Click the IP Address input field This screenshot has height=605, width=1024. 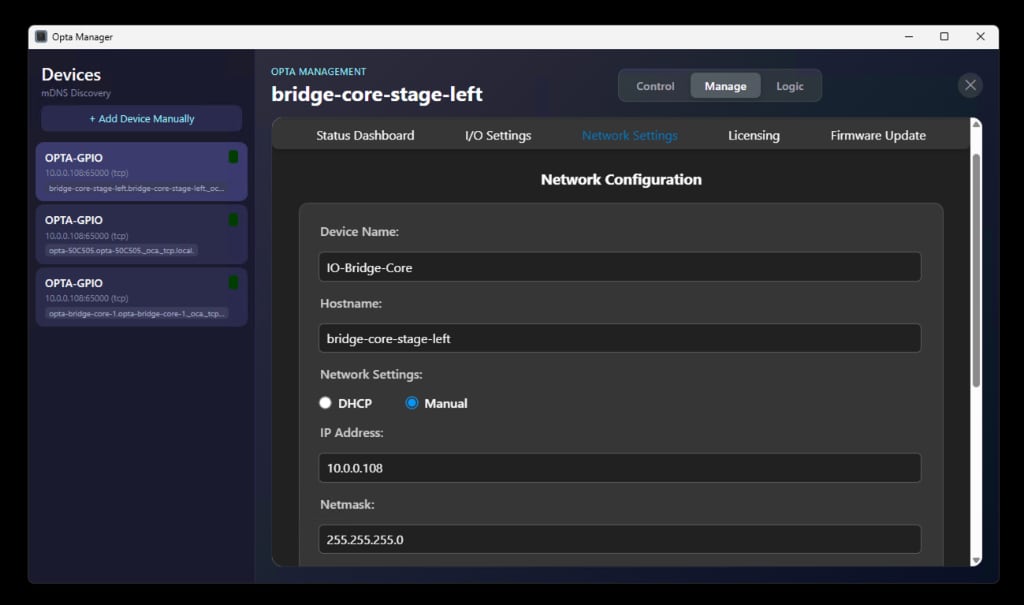tap(620, 468)
